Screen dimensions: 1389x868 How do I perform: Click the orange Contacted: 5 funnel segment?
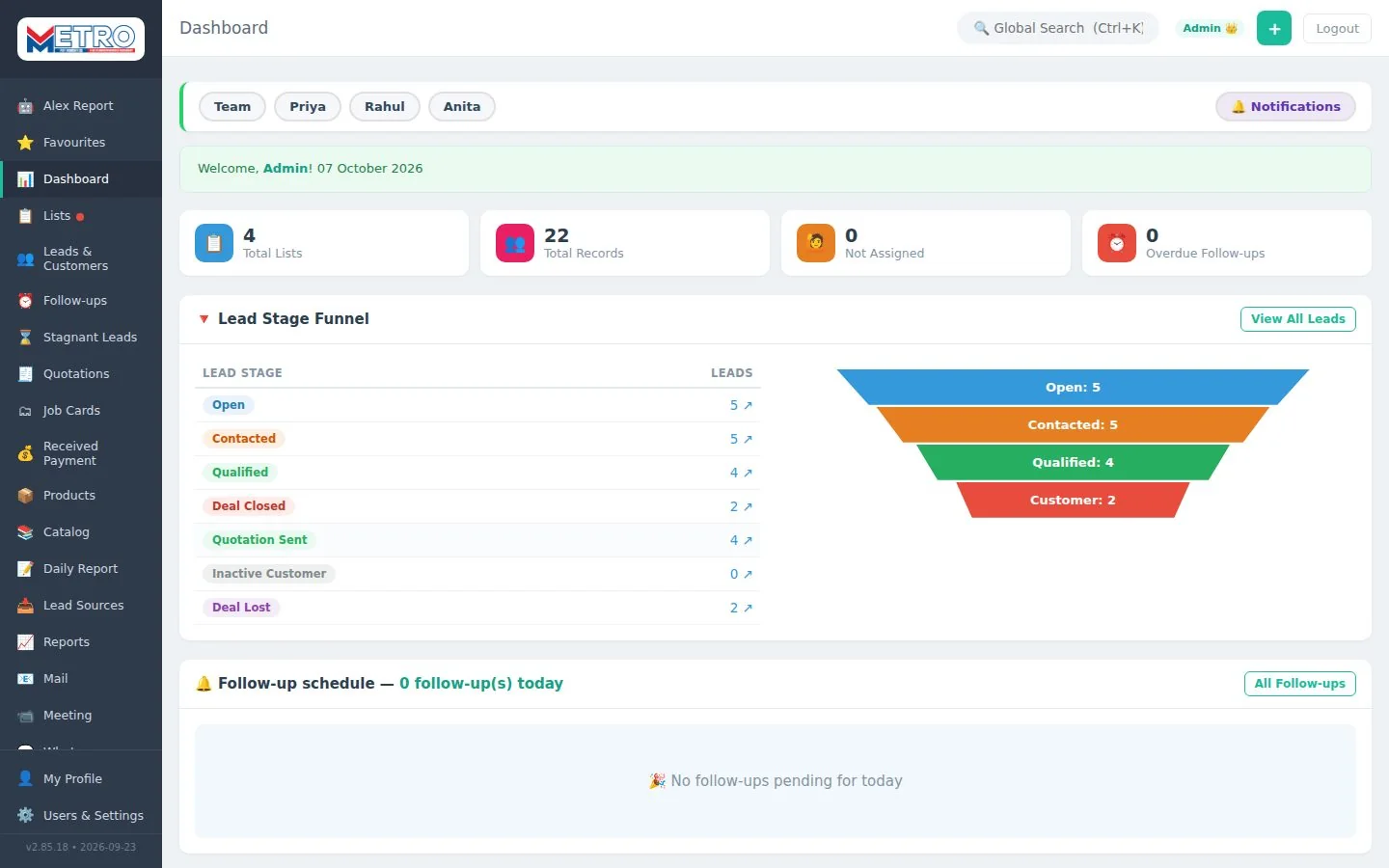1073,424
